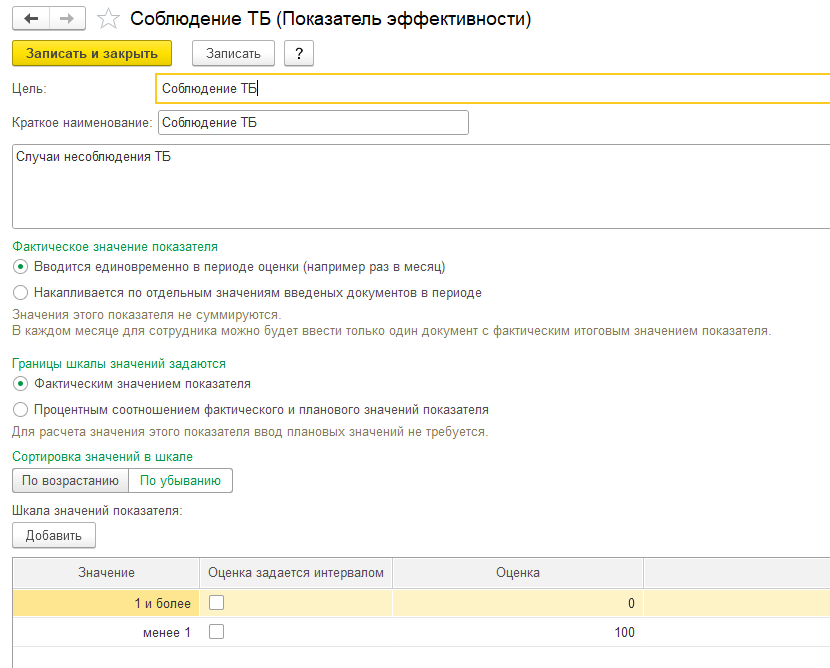The height and width of the screenshot is (668, 830).
Task: Click the 'Сортировка значений в шкале' heading
Action: coord(103,457)
